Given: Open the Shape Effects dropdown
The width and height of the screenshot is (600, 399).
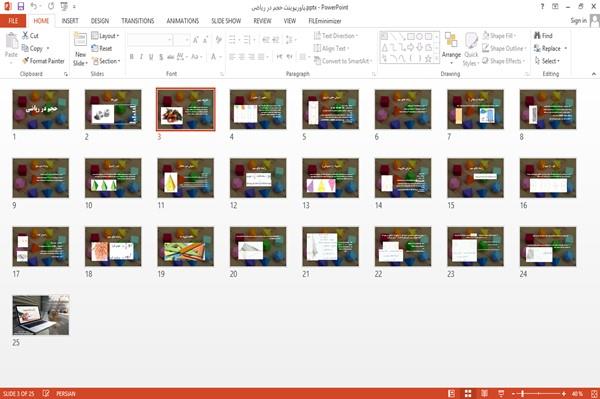Looking at the screenshot, I should pyautogui.click(x=504, y=61).
